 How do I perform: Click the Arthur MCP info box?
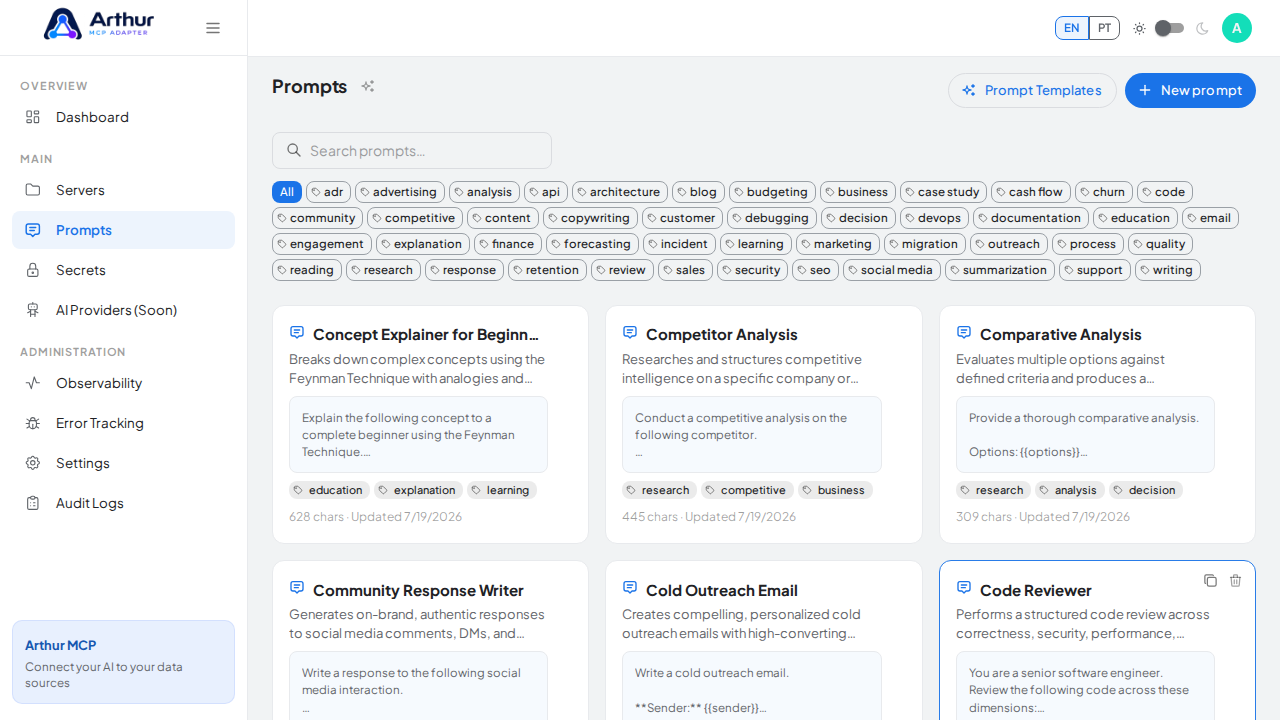click(x=123, y=662)
